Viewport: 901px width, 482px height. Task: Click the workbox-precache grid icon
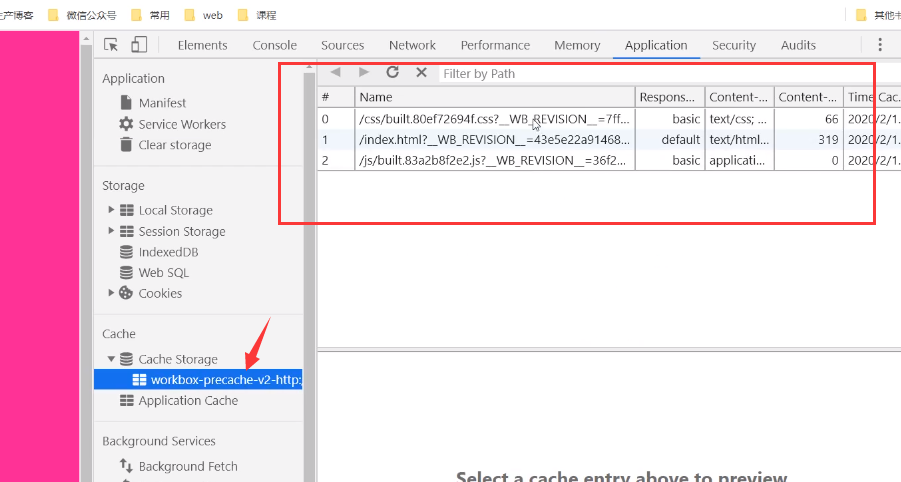(139, 380)
